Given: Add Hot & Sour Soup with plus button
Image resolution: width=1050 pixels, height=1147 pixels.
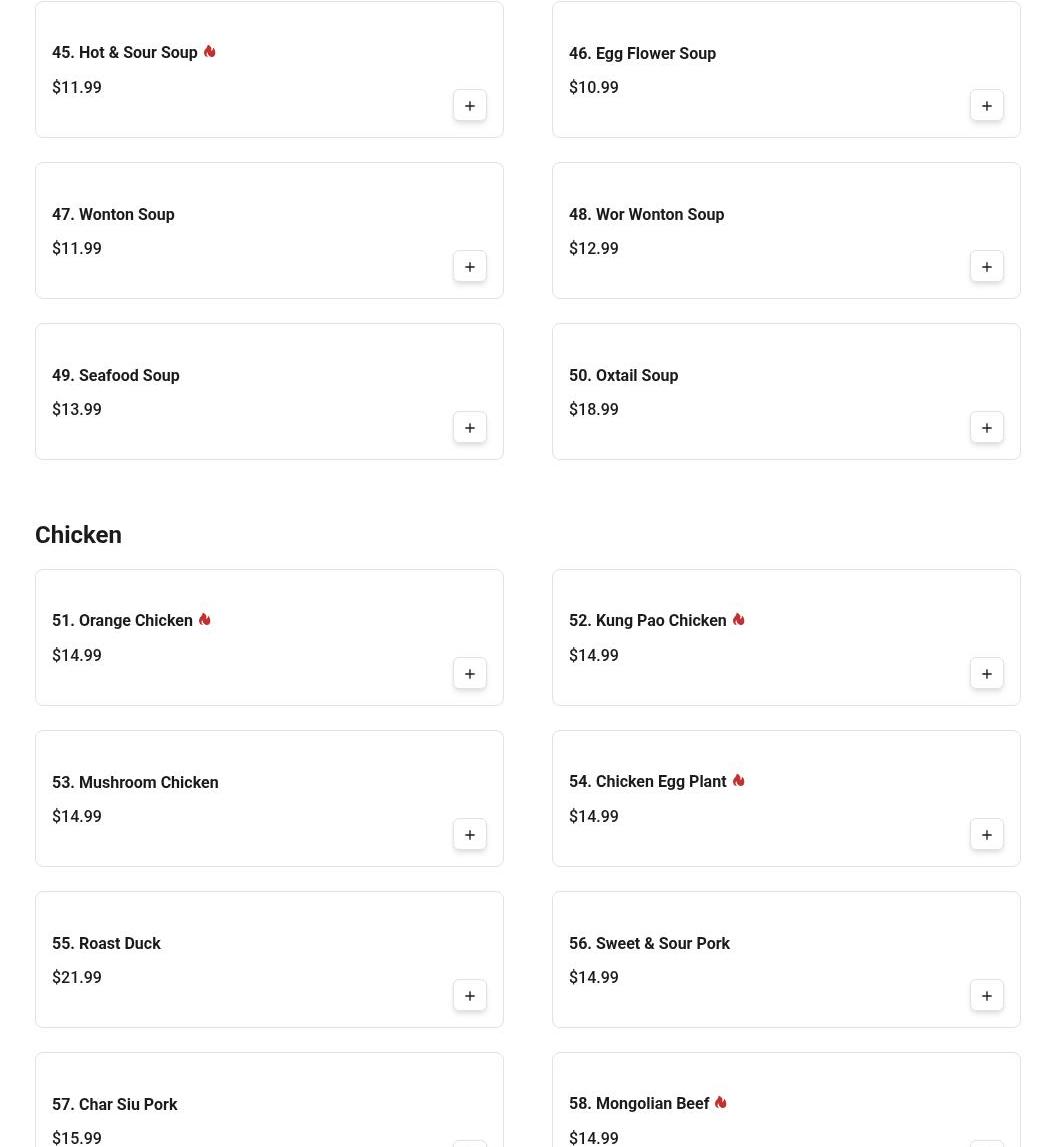Looking at the screenshot, I should point(469,106).
